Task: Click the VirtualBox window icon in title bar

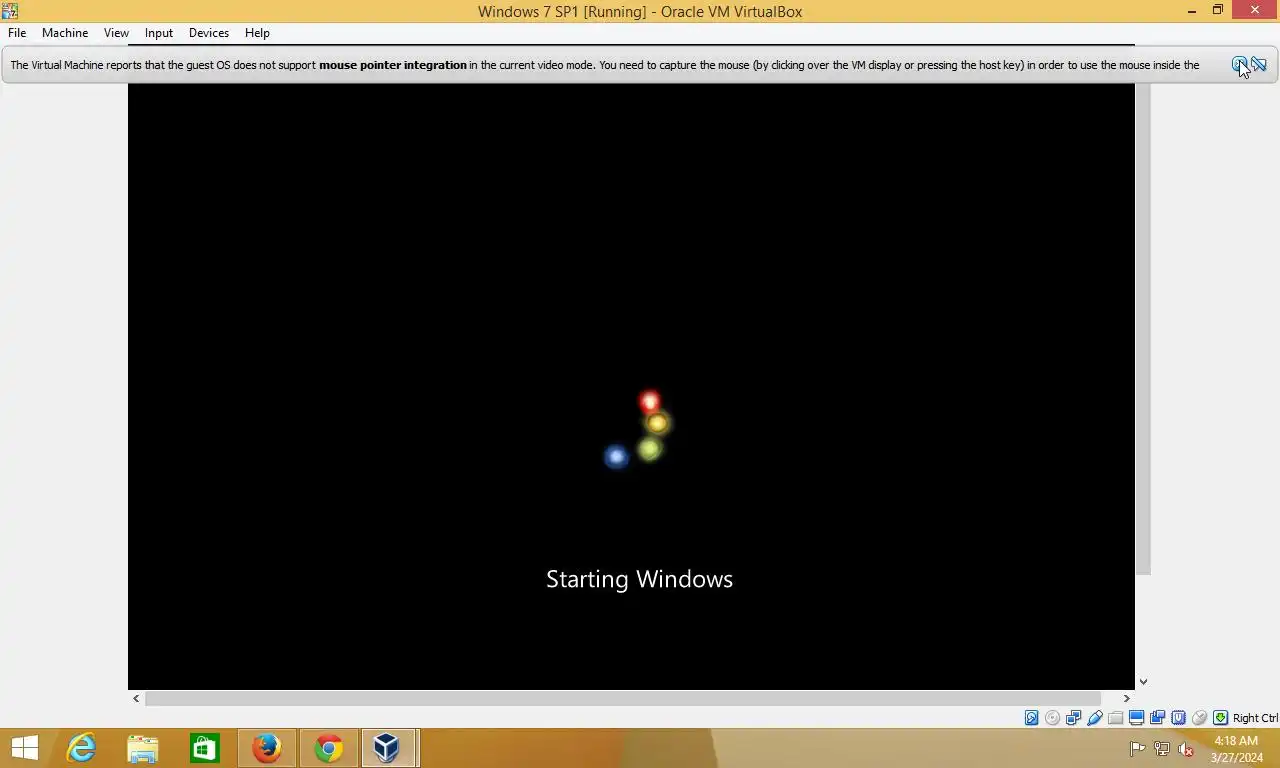Action: pyautogui.click(x=10, y=11)
